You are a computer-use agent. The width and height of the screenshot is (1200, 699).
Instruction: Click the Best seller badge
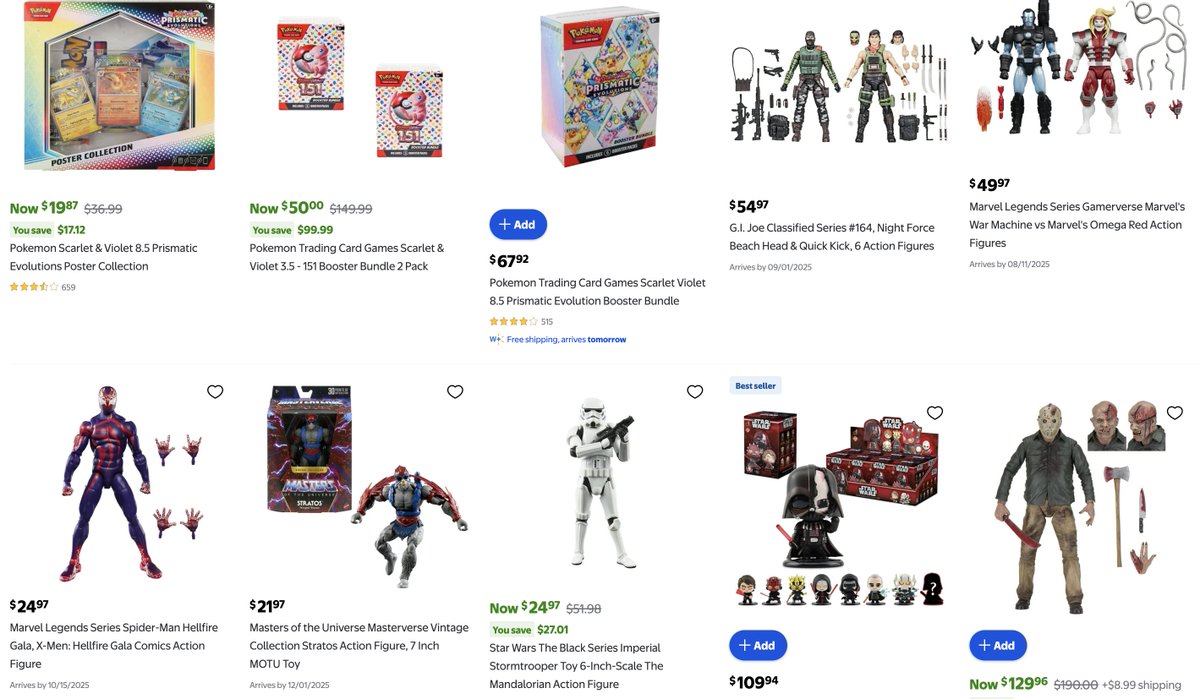[x=756, y=385]
